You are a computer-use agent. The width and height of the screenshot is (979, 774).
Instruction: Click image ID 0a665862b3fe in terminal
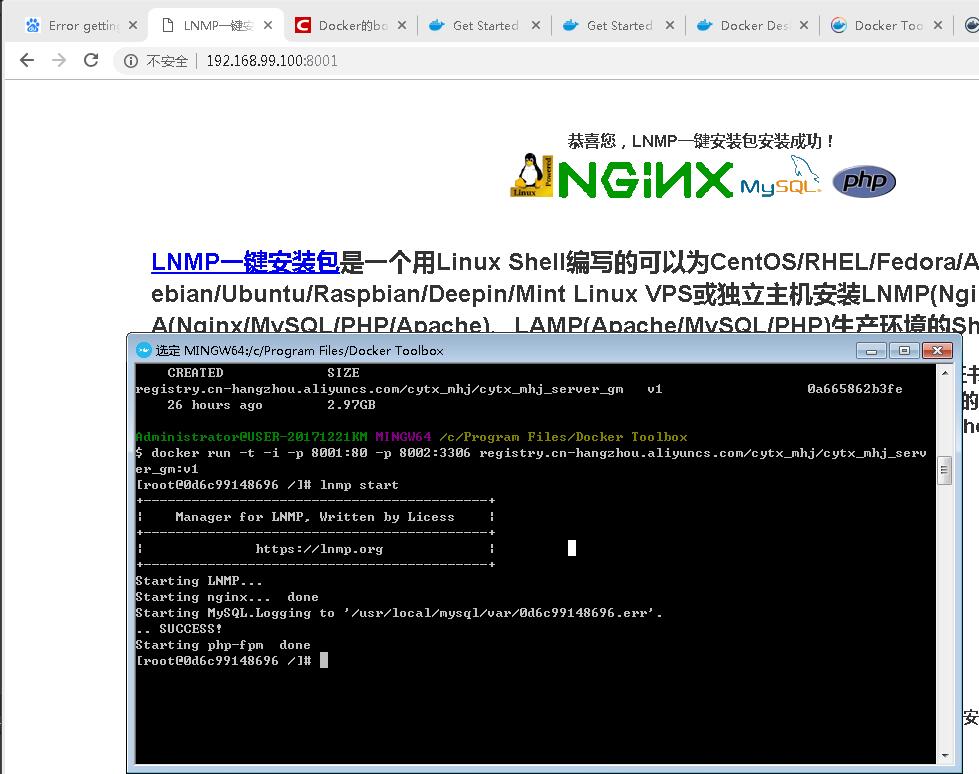coord(855,389)
